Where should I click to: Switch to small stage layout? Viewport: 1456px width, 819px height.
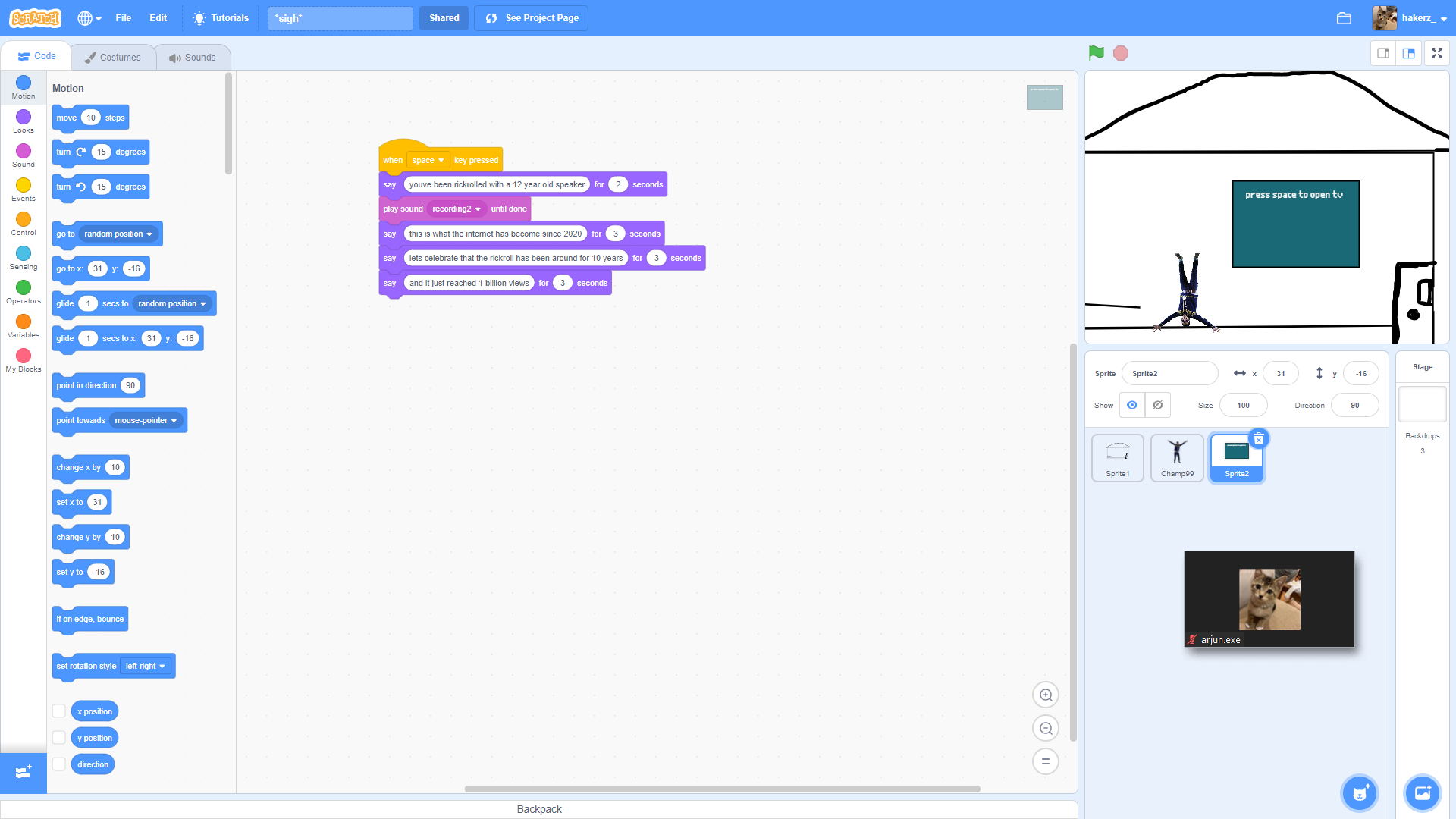[x=1383, y=53]
